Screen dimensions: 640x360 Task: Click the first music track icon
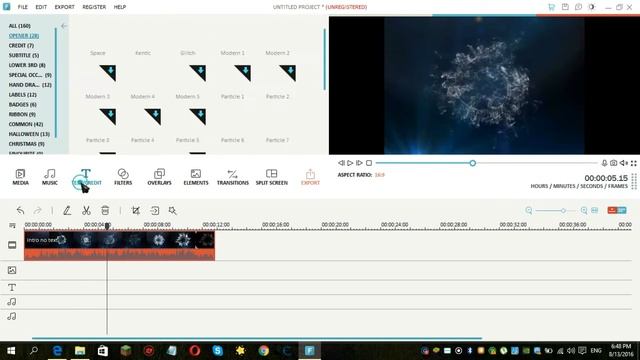click(12, 302)
